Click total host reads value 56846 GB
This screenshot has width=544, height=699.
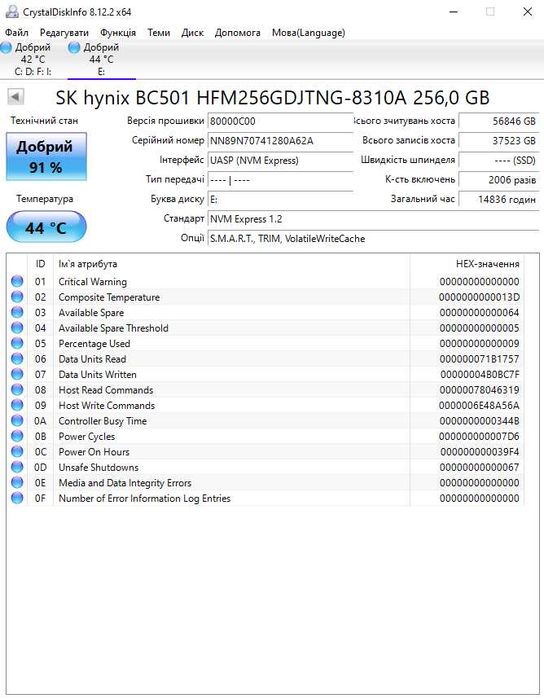(x=499, y=121)
